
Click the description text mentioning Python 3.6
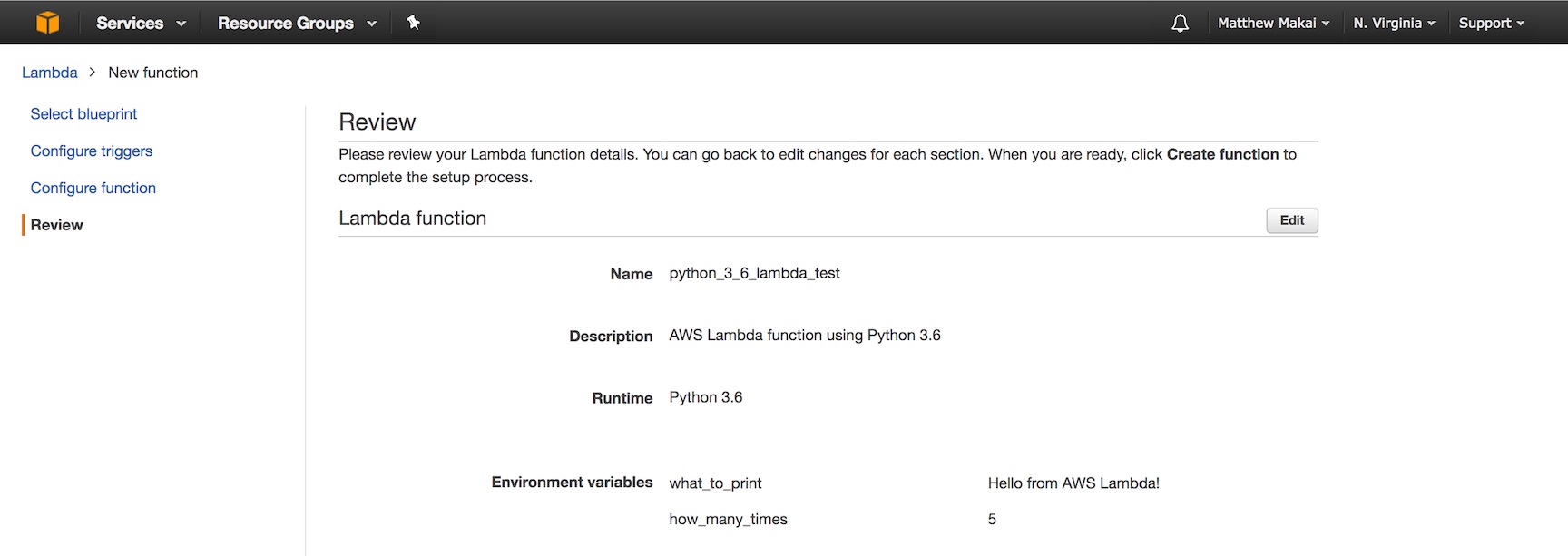[x=804, y=336]
